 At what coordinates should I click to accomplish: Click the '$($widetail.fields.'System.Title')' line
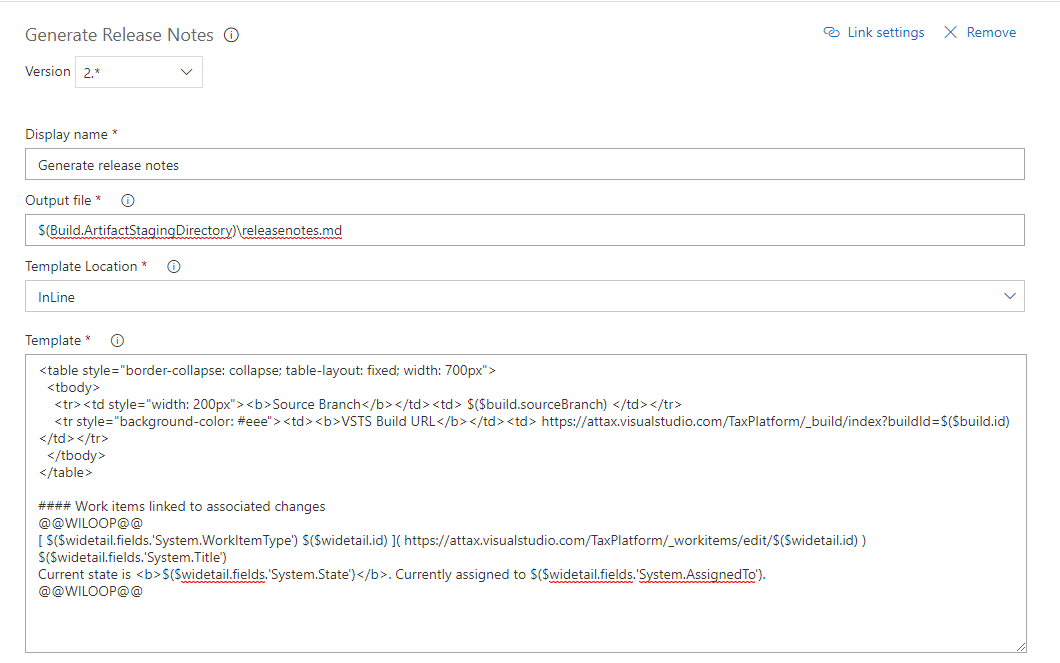(x=132, y=558)
